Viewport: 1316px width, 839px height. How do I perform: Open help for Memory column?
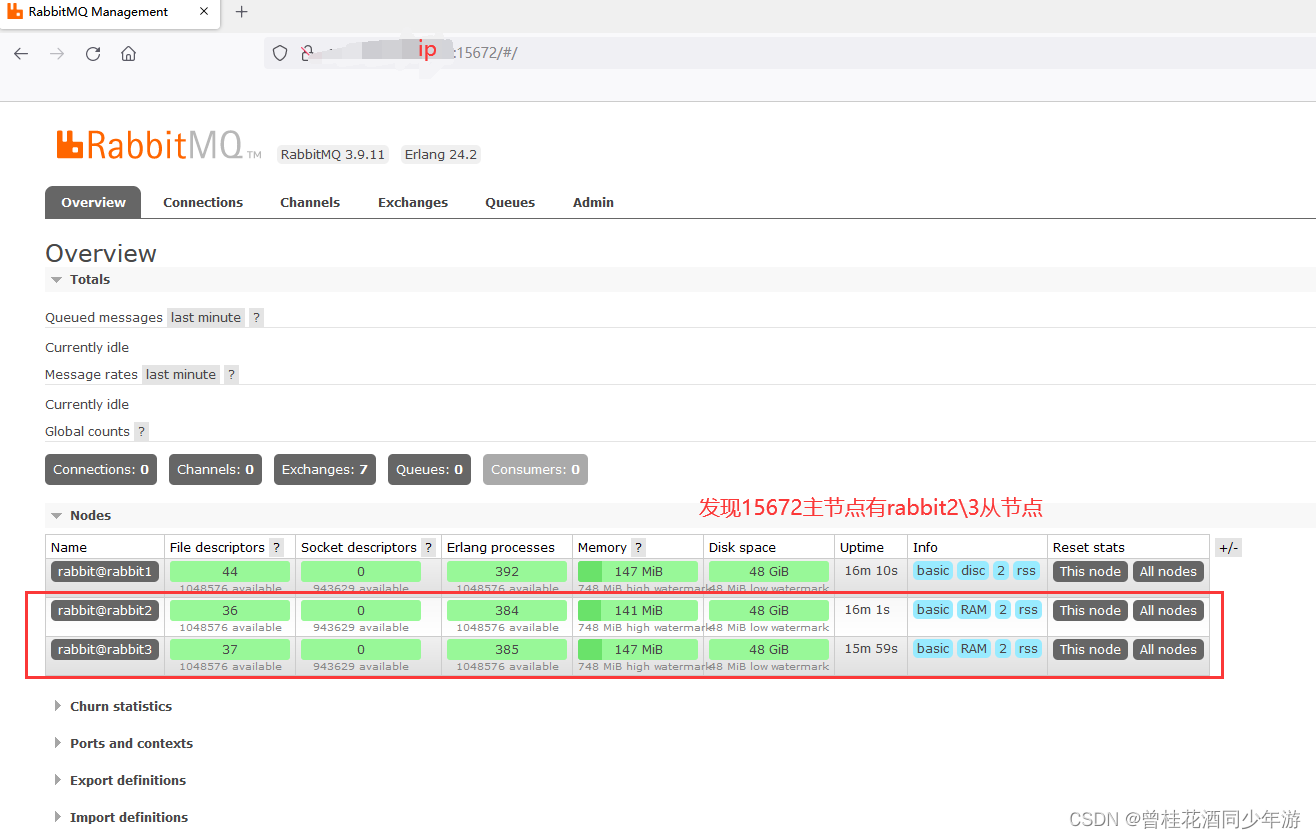tap(638, 547)
